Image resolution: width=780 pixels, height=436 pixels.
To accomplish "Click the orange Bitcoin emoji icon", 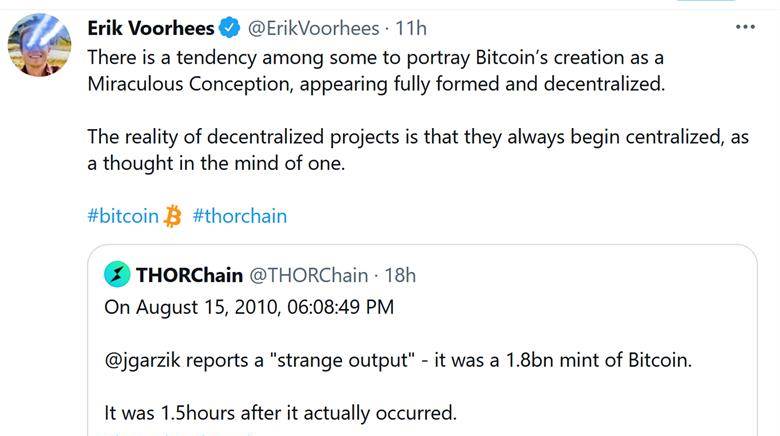I will tap(173, 216).
